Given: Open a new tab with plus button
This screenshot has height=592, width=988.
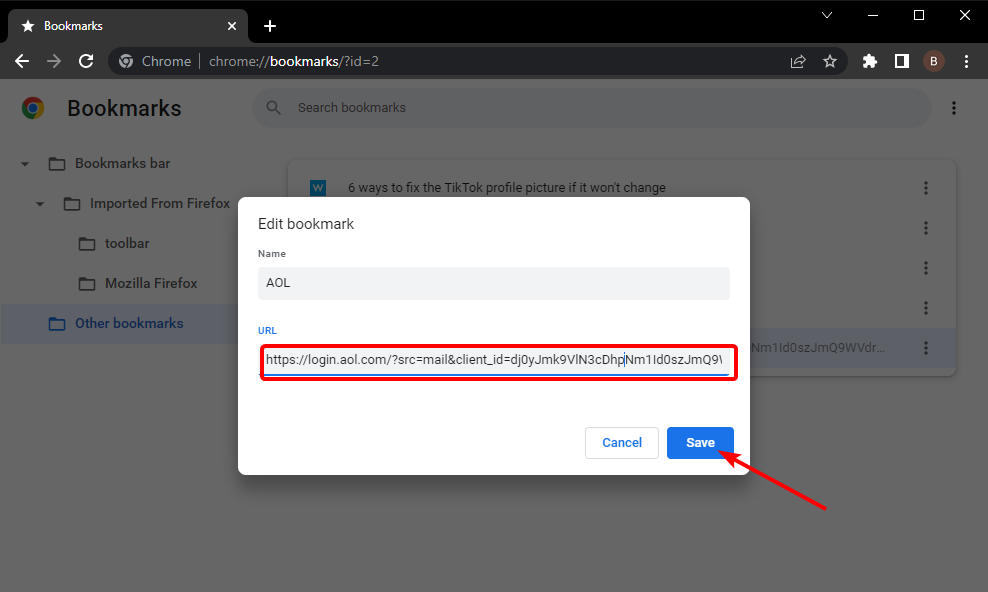Looking at the screenshot, I should (x=270, y=26).
